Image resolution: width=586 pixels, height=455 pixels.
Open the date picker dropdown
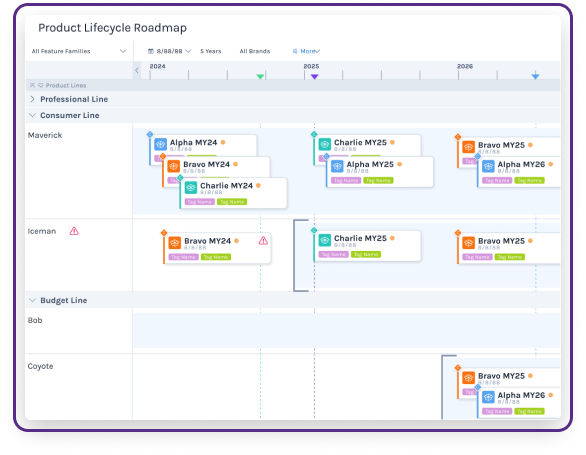pyautogui.click(x=170, y=51)
